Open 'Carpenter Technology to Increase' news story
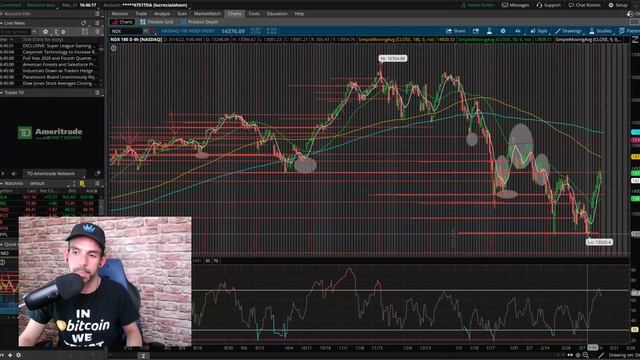 pyautogui.click(x=59, y=52)
